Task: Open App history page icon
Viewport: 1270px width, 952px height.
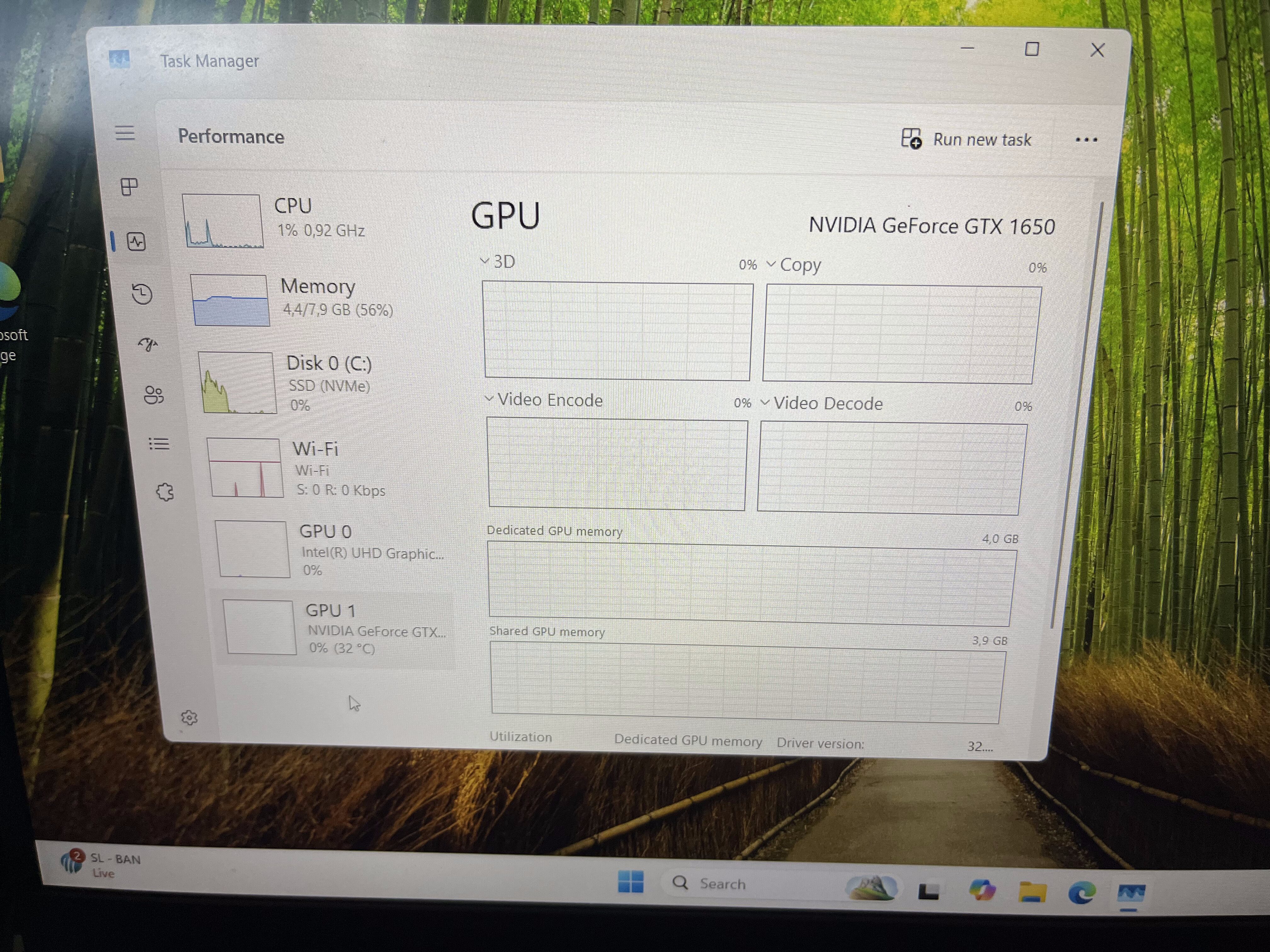Action: [142, 294]
